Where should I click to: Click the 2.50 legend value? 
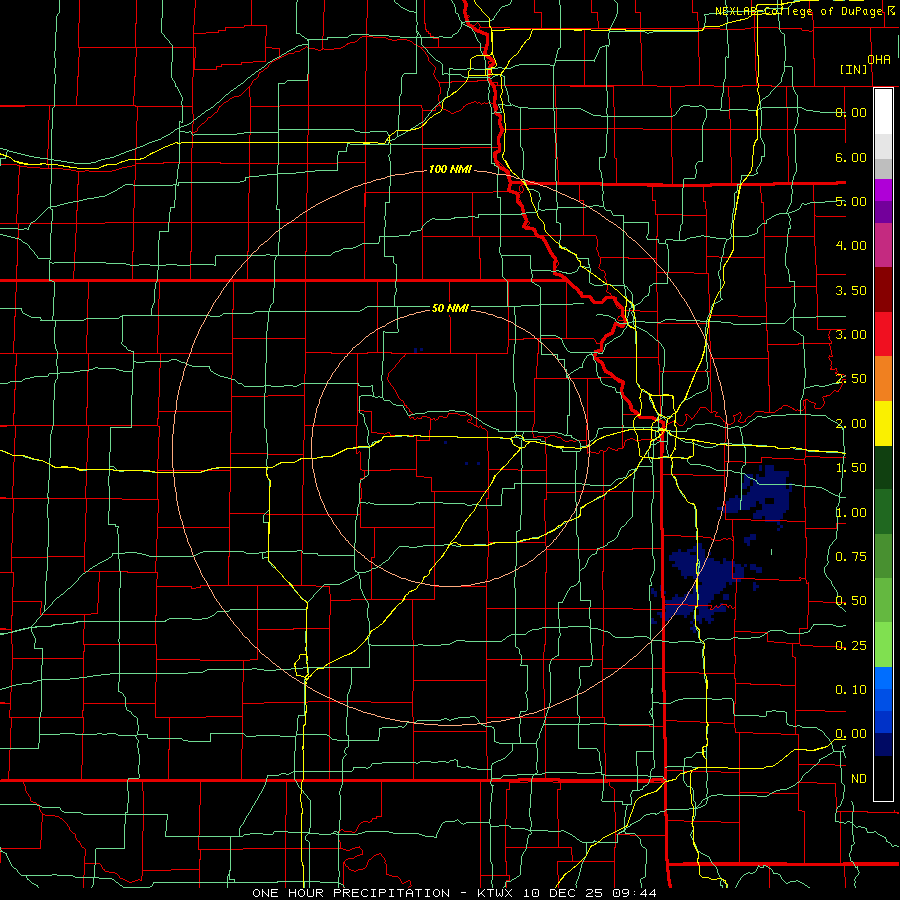click(x=851, y=379)
